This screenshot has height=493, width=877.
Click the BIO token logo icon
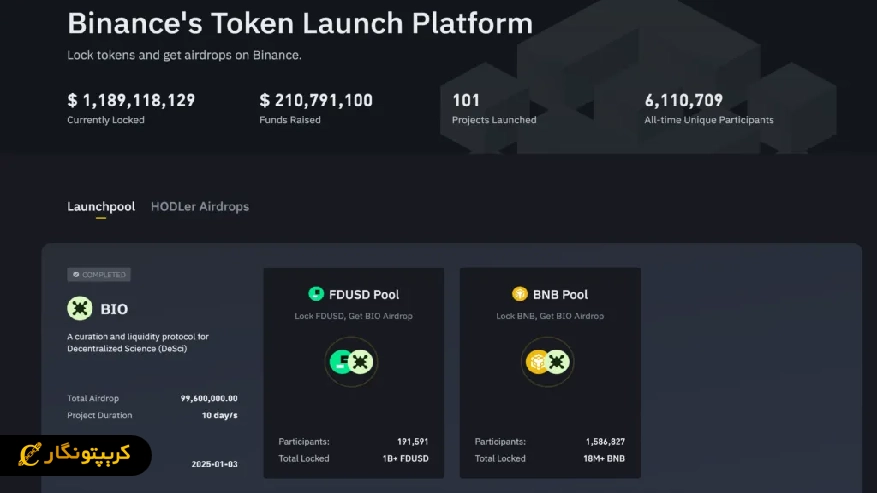80,308
